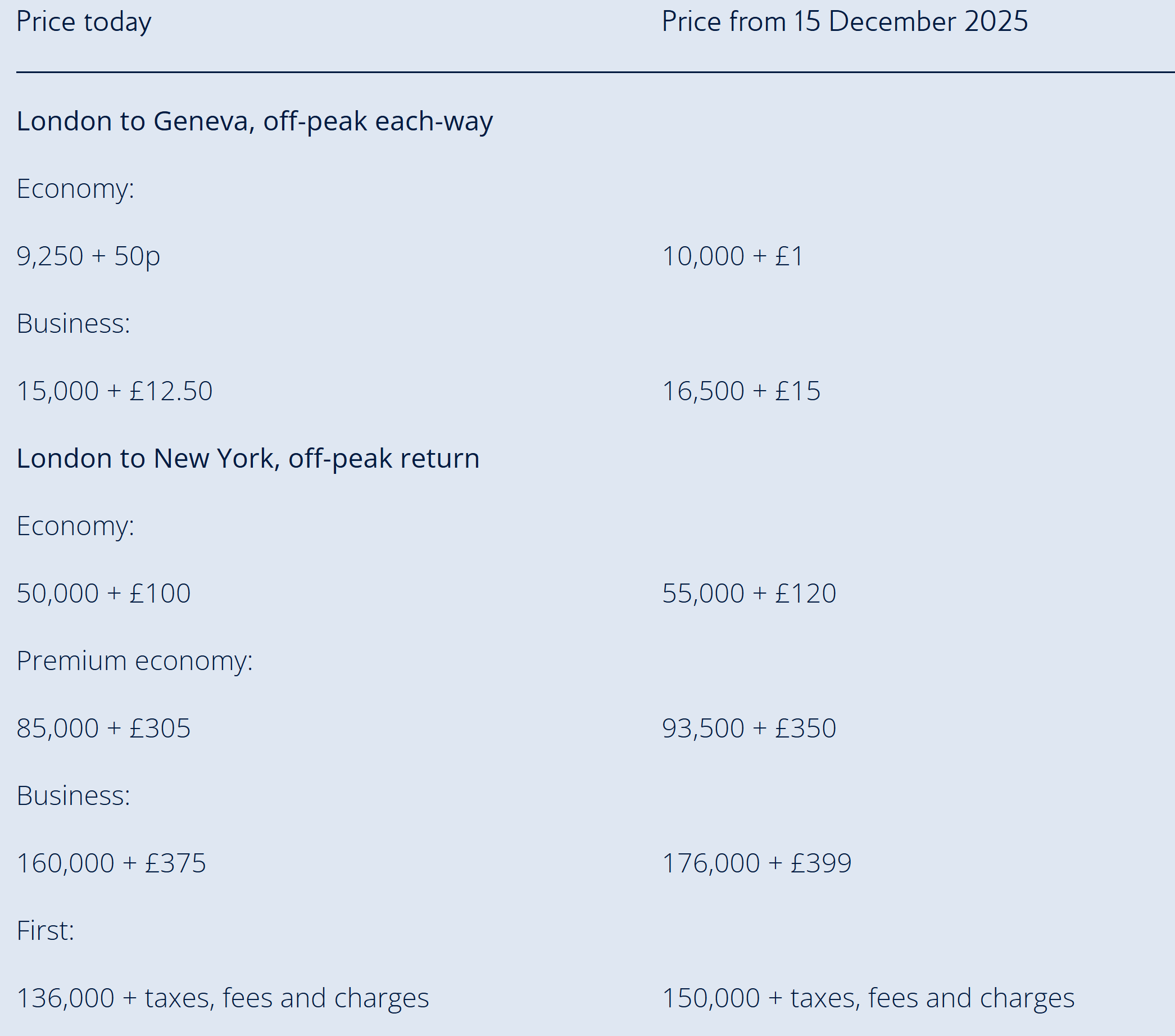1175x1036 pixels.
Task: Click the "Business:" label under London to New York
Action: [74, 797]
